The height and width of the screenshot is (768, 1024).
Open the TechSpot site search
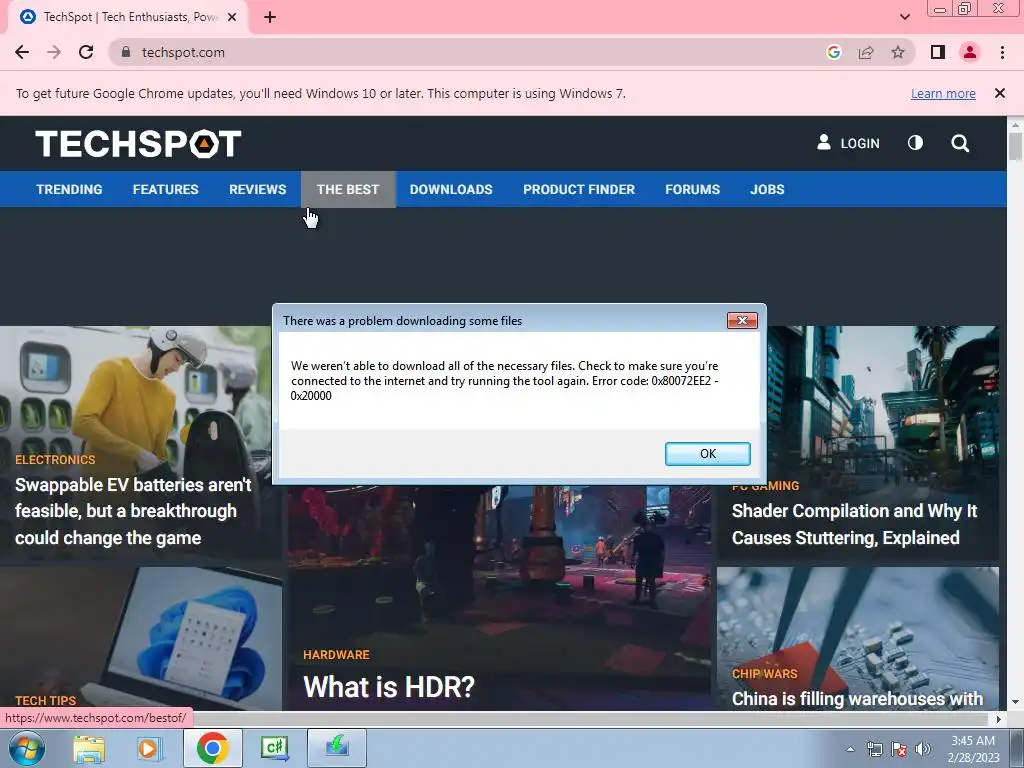click(960, 143)
